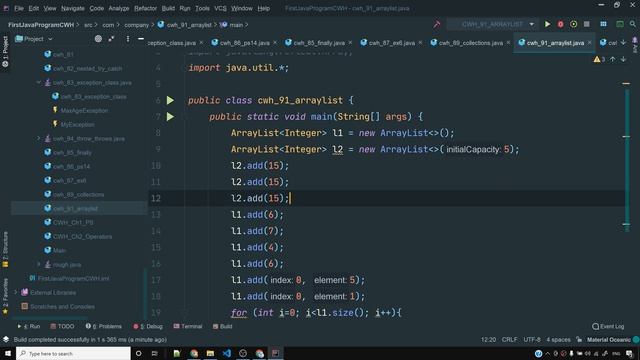640x360 pixels.
Task: Open the 6: Problems tool window
Action: click(104, 327)
